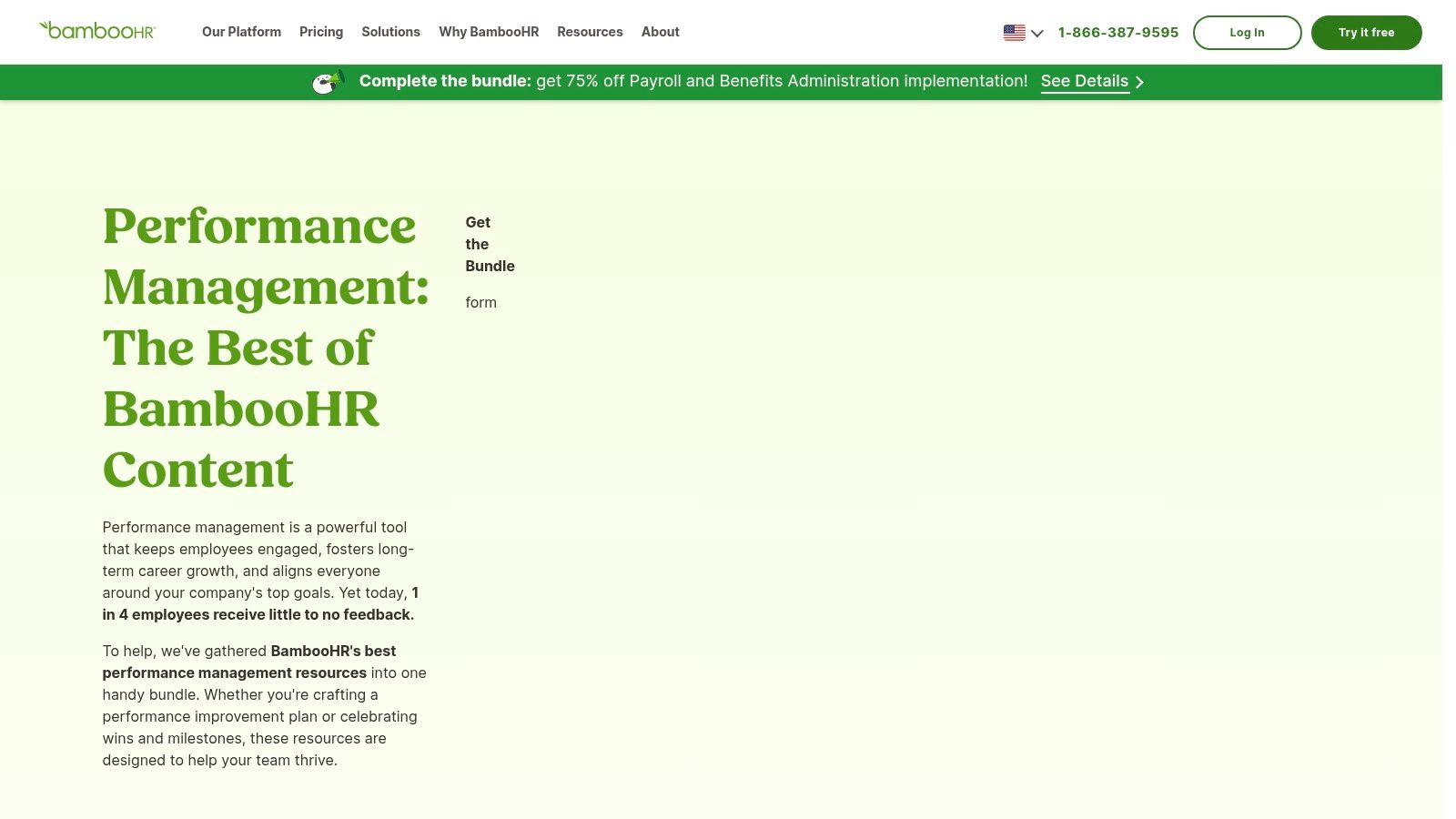The image size is (1456, 819).
Task: Open the About menu
Action: pos(660,32)
